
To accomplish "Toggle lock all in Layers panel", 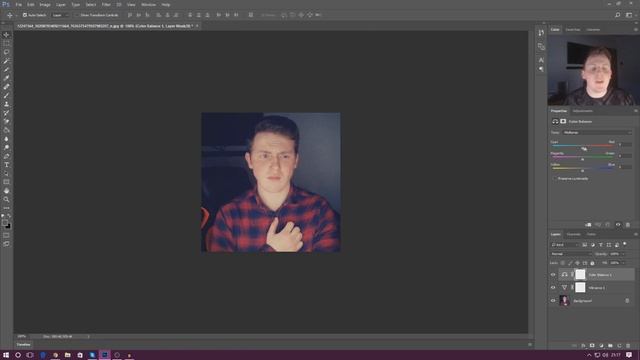I will click(x=592, y=263).
